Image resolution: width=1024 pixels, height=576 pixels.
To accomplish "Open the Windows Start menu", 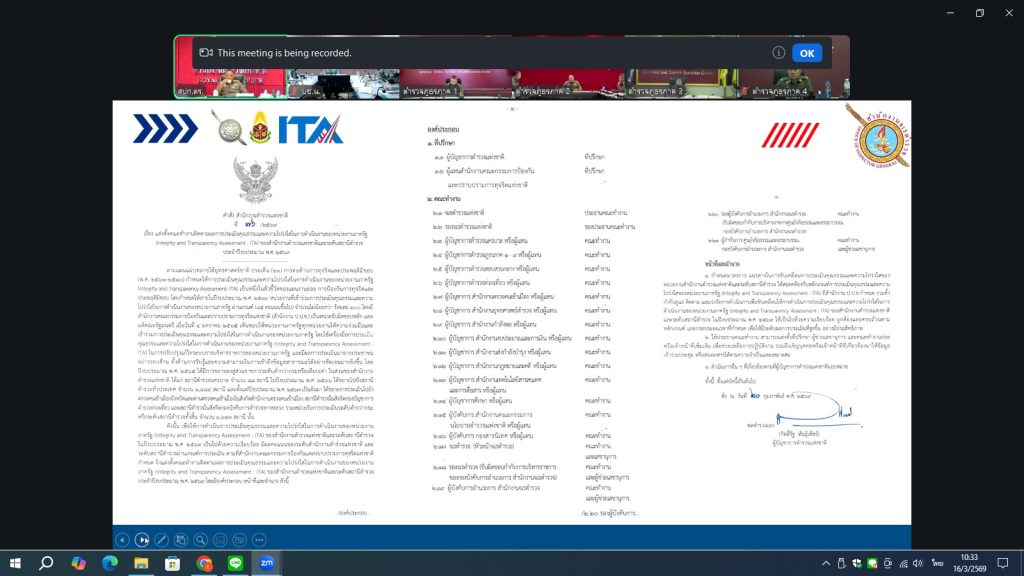I will (18, 563).
